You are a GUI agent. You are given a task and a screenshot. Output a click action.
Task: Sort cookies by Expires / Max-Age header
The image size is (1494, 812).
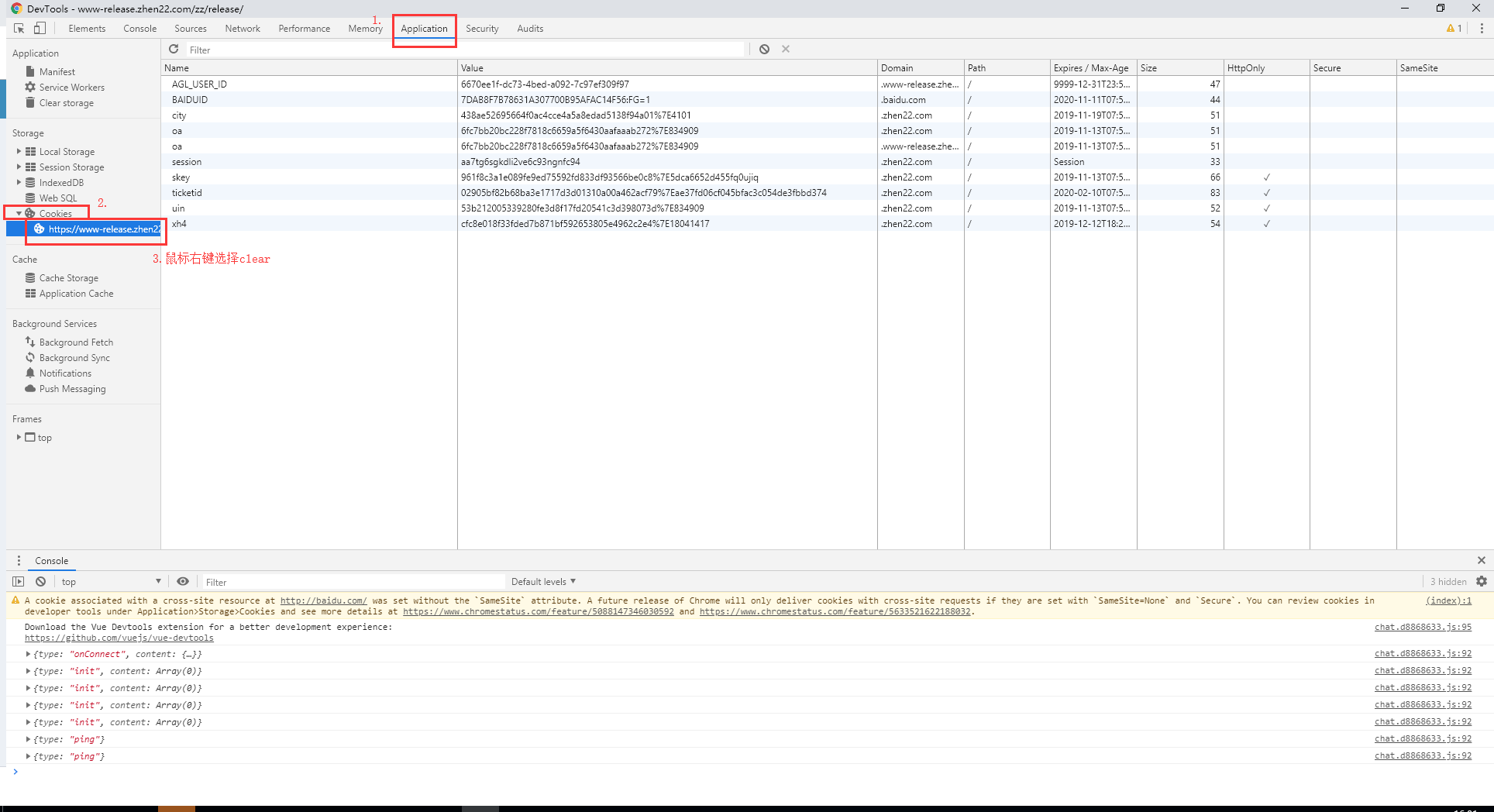tap(1093, 67)
